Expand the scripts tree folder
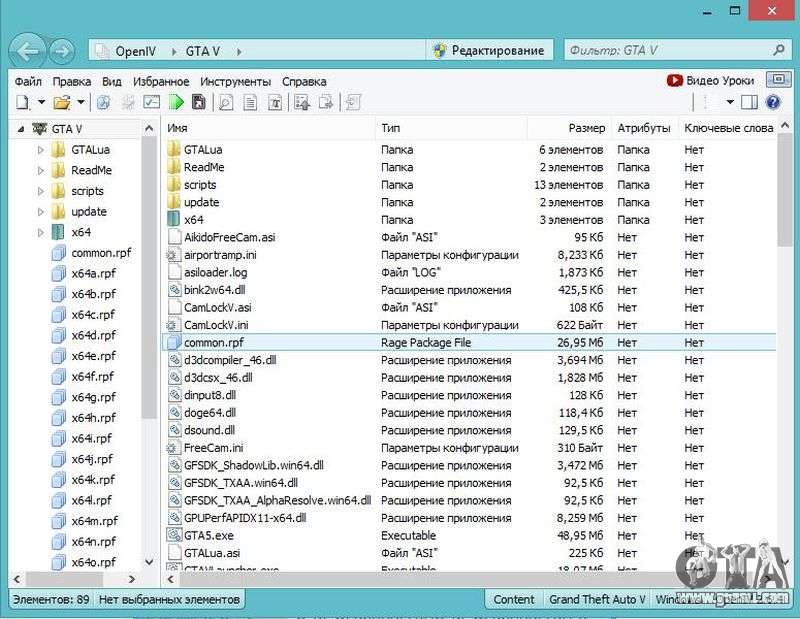Screen dimensions: 800x619 point(41,191)
